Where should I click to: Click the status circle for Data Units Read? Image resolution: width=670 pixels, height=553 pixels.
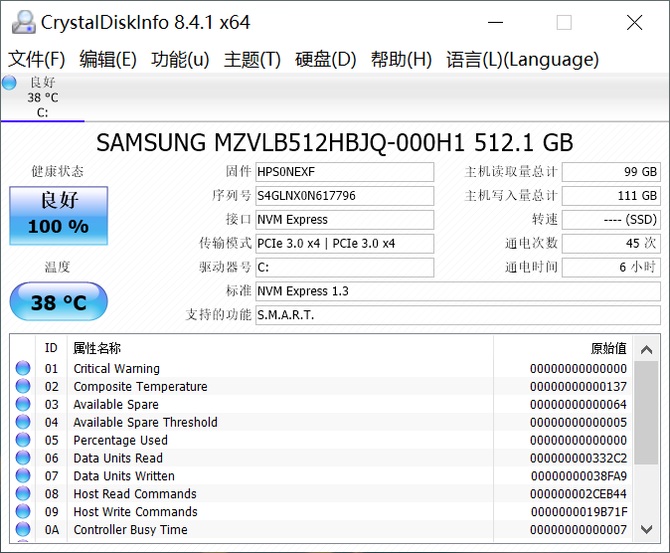point(23,458)
